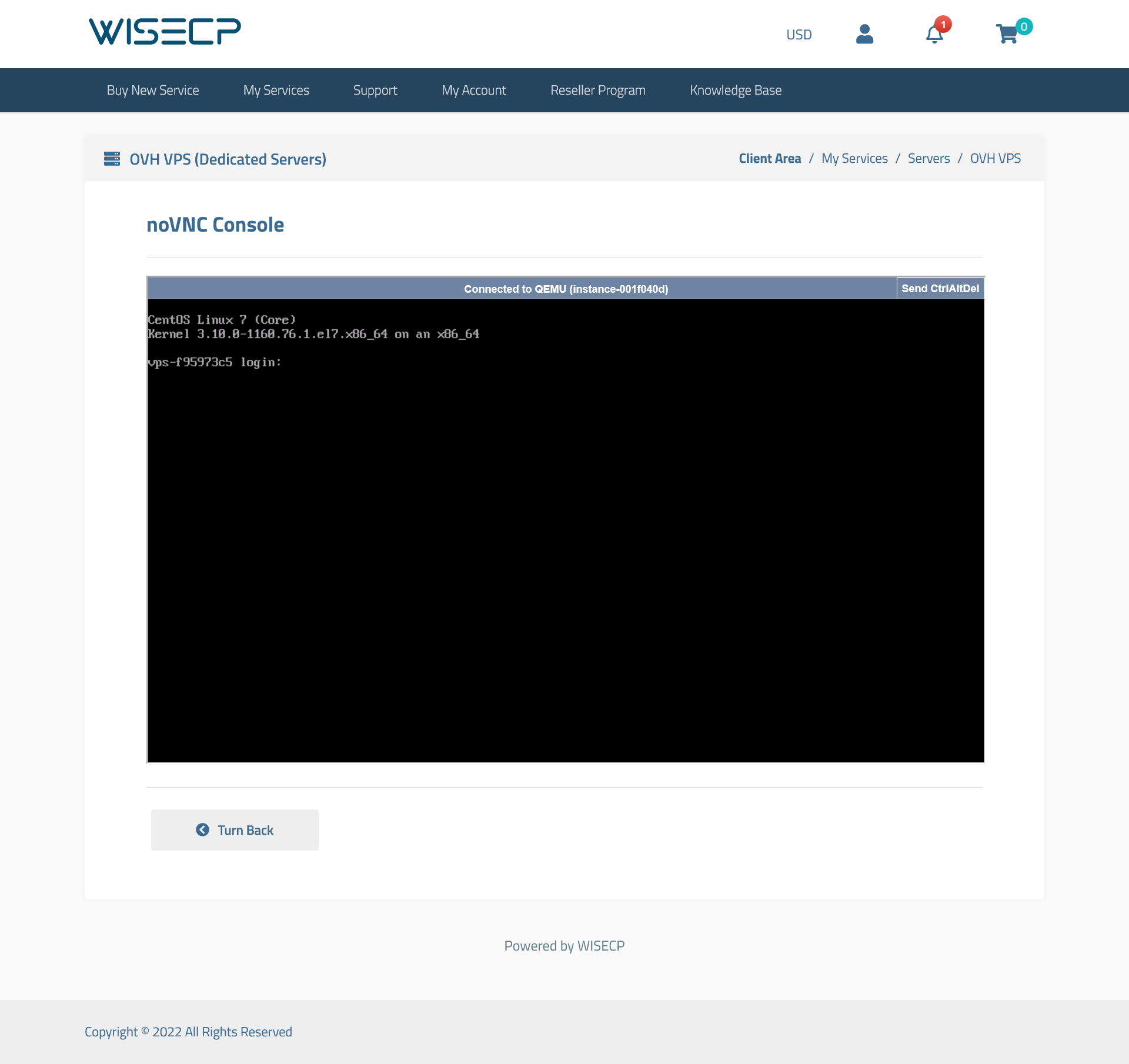Screen dimensions: 1129x1064
Task: Expand the My Services menu item
Action: click(x=276, y=90)
